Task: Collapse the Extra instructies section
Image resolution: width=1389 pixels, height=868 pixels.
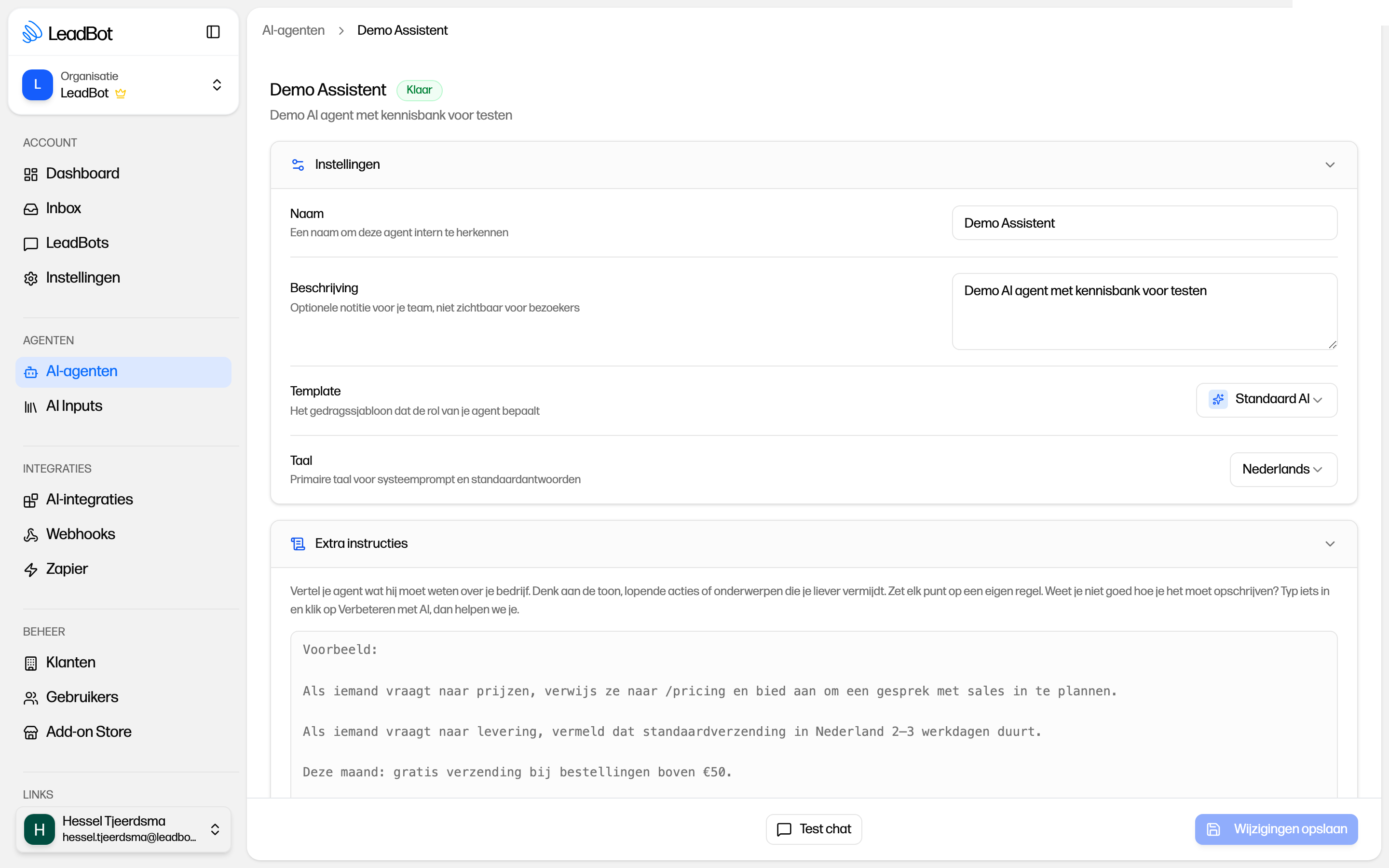Action: click(1330, 543)
